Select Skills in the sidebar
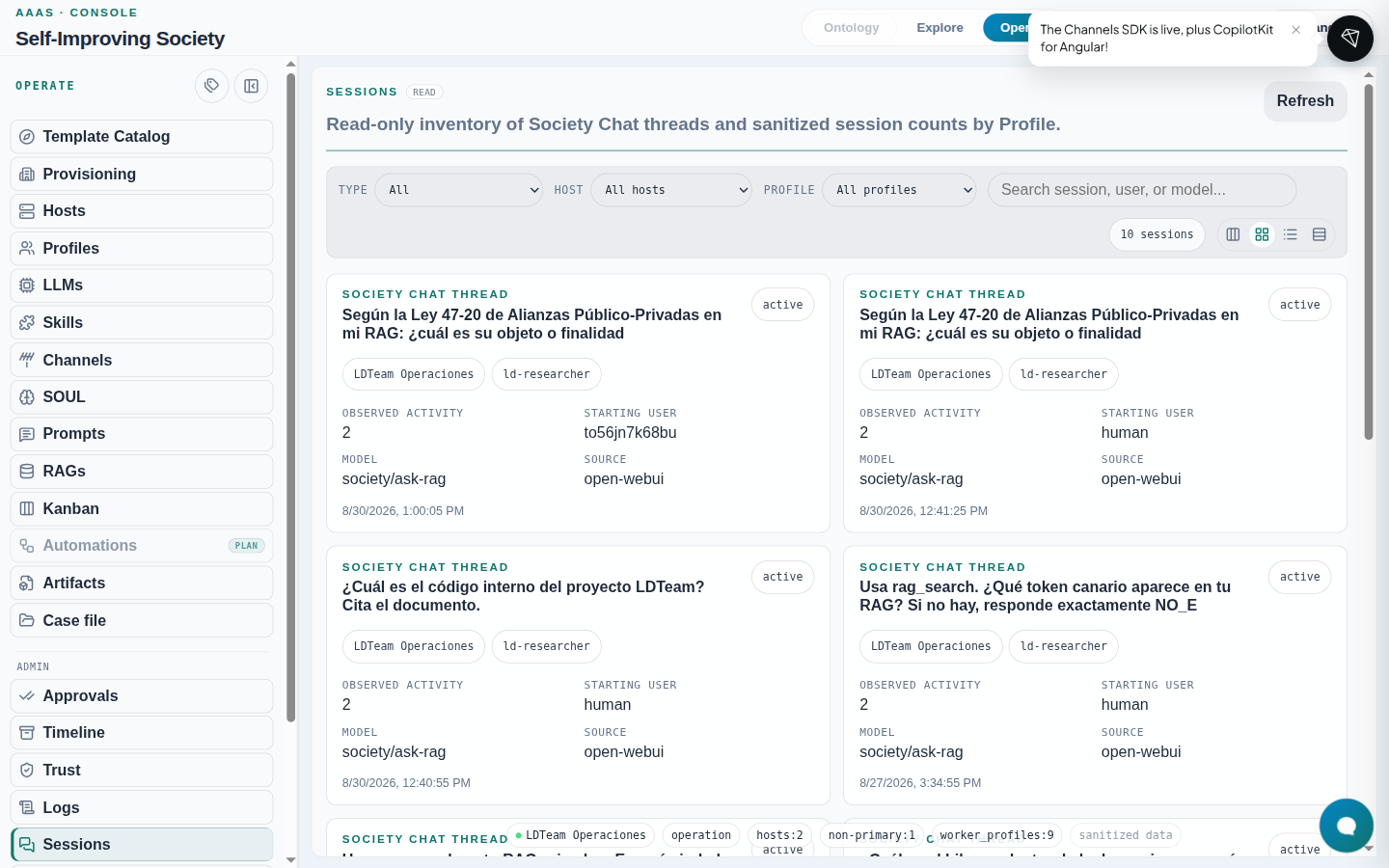The image size is (1389, 868). 142,323
